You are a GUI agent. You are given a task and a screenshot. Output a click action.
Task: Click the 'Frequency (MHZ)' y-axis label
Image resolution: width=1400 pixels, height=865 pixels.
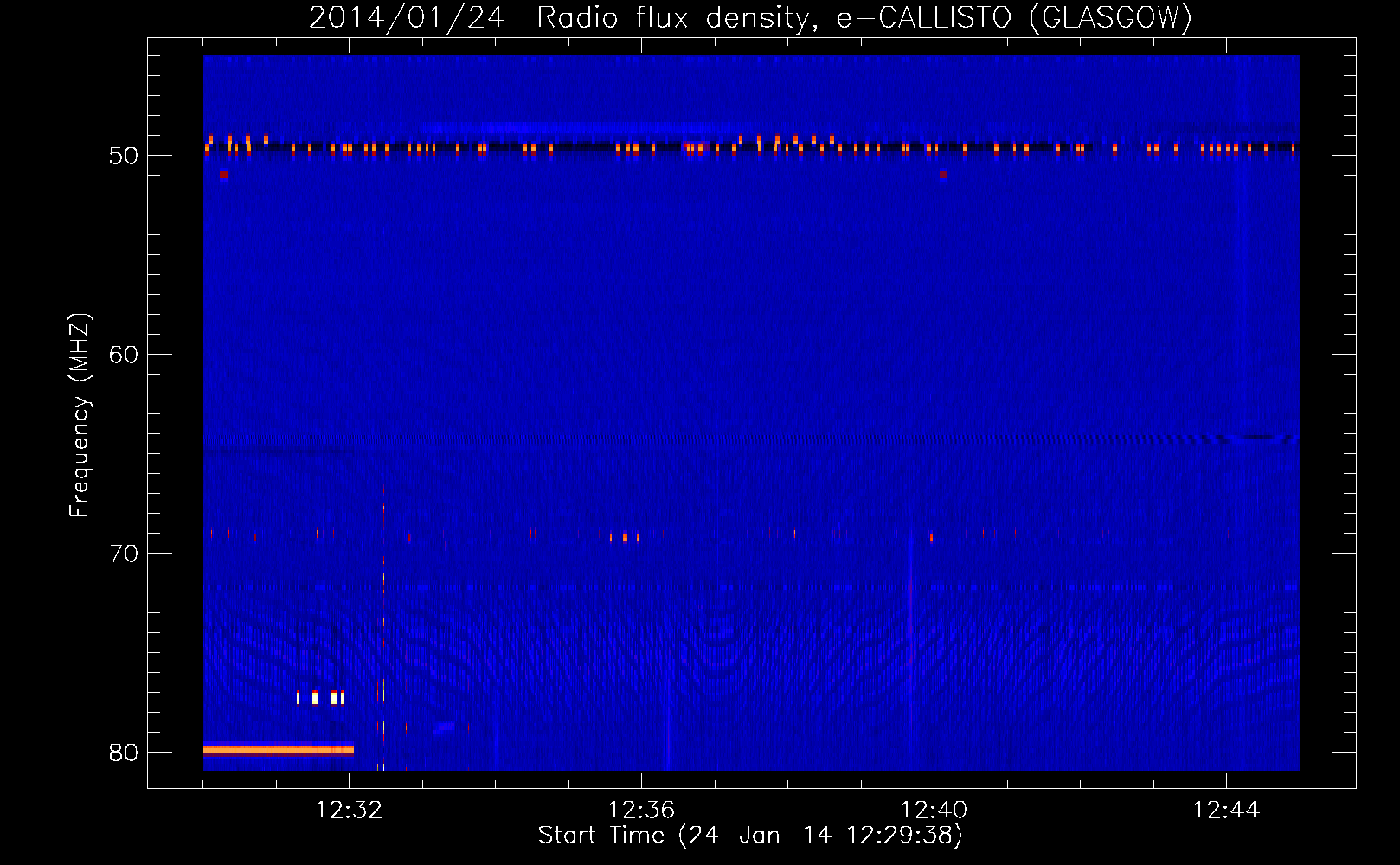pos(79,415)
